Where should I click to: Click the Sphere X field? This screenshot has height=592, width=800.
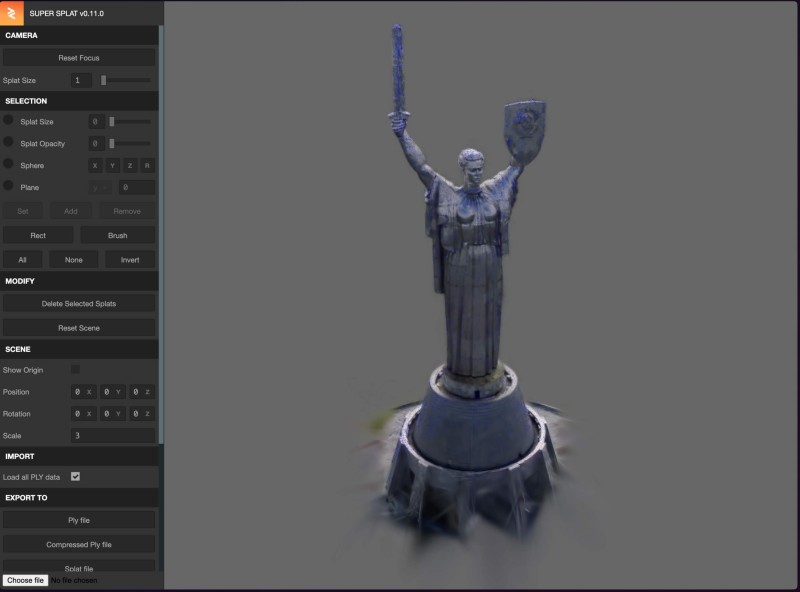point(95,165)
